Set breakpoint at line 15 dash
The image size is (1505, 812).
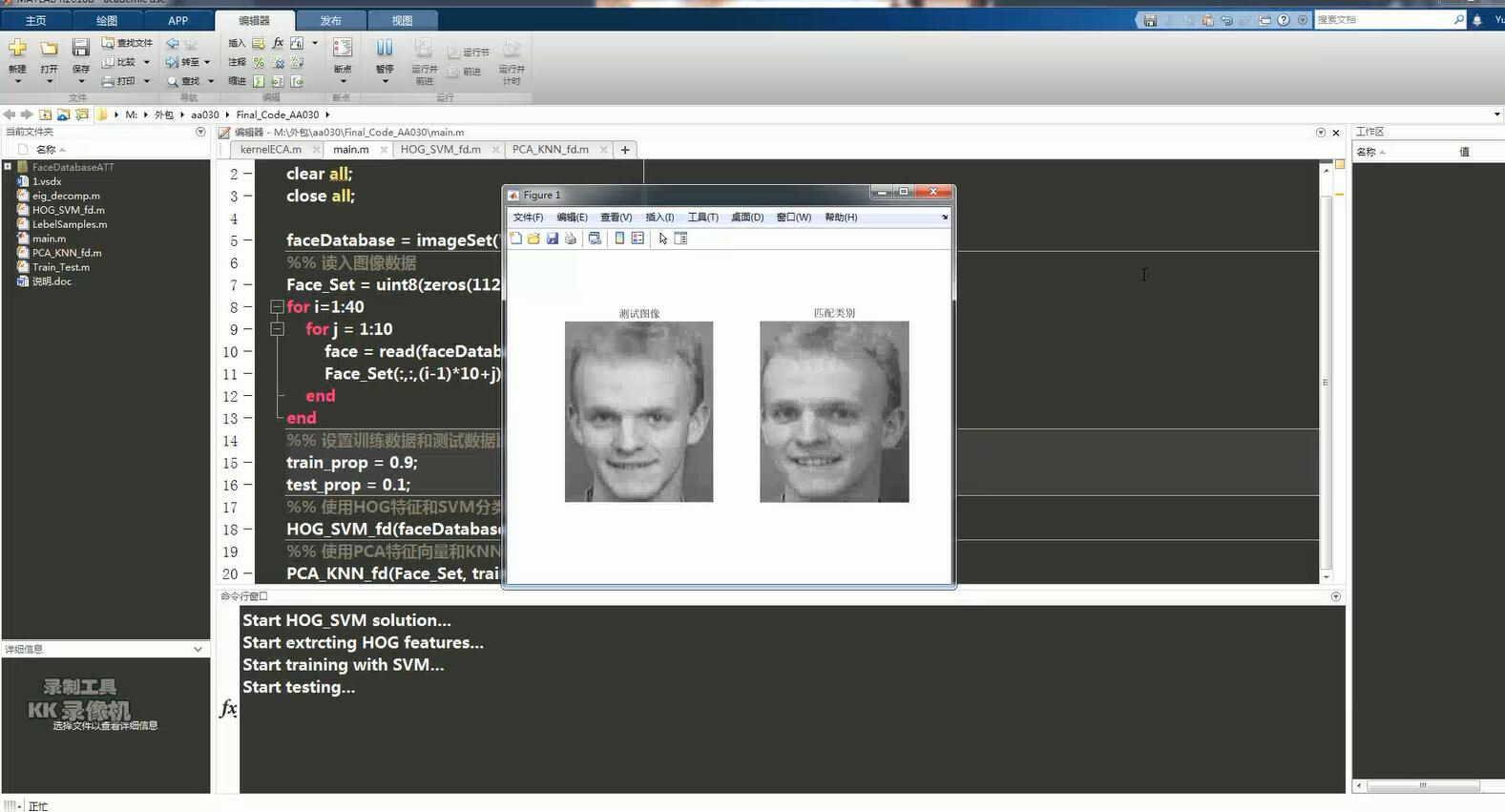pos(248,463)
